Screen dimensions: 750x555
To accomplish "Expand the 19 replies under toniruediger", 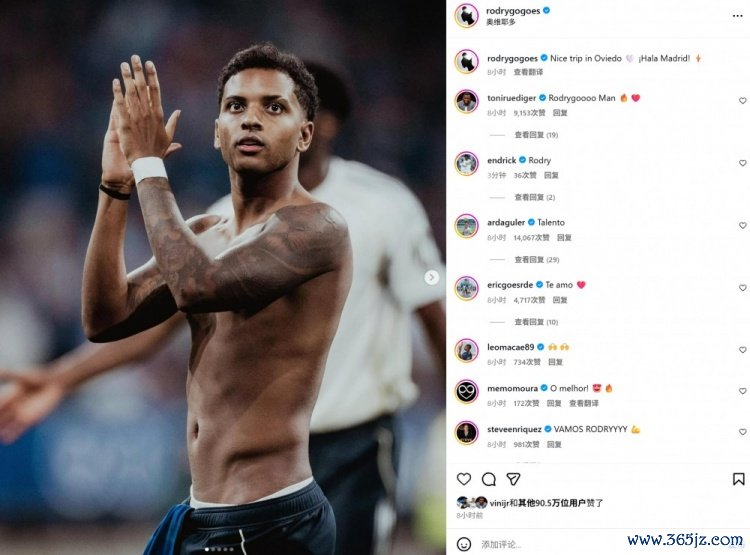I will point(536,135).
